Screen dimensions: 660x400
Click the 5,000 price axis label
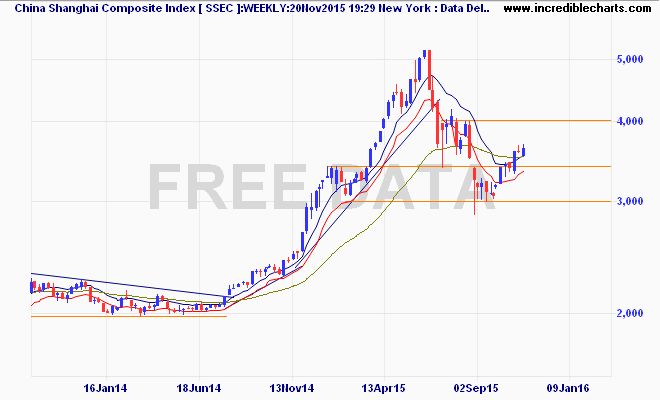(x=630, y=59)
